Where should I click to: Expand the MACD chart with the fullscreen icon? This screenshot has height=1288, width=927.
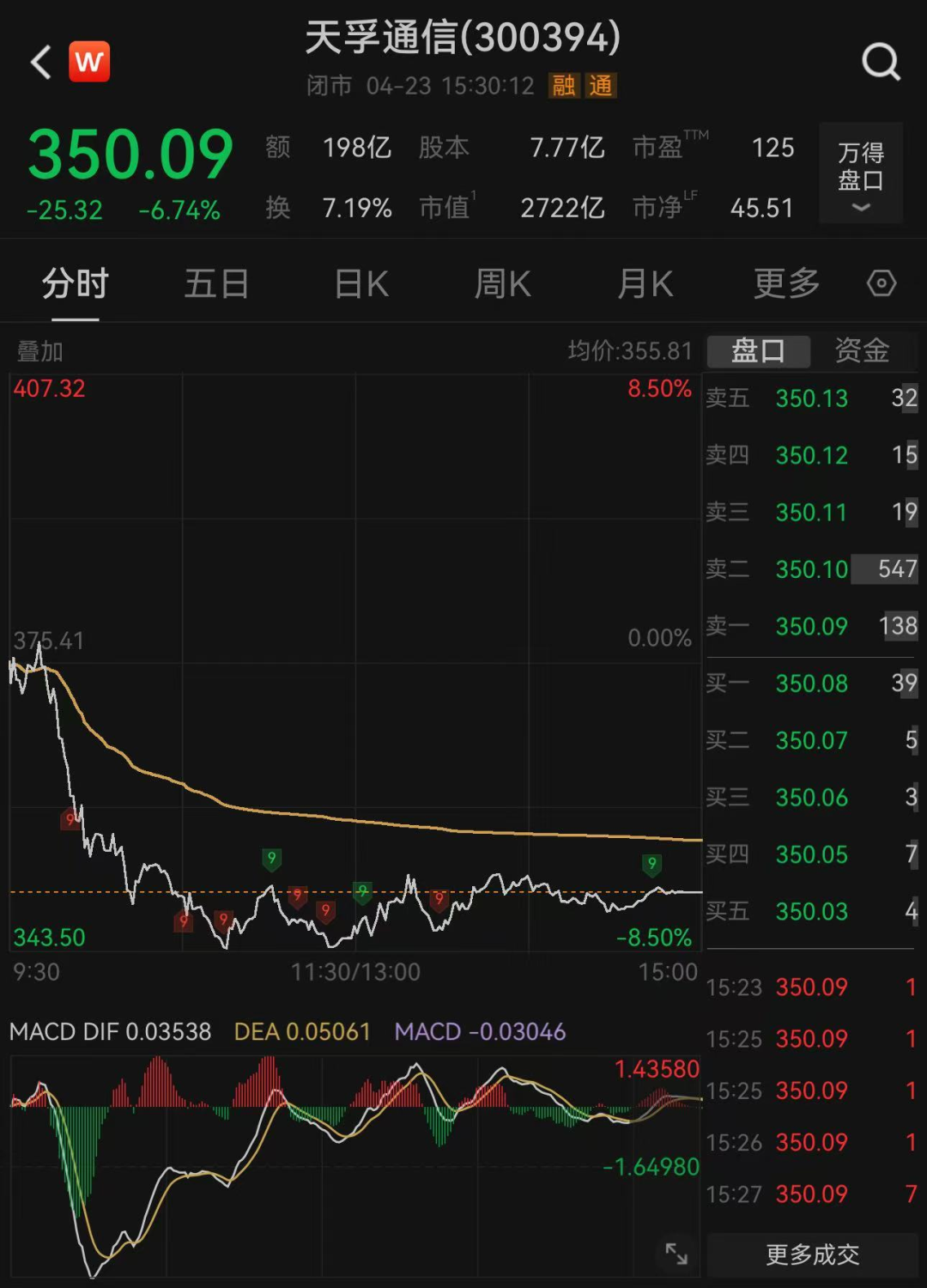pos(677,1253)
